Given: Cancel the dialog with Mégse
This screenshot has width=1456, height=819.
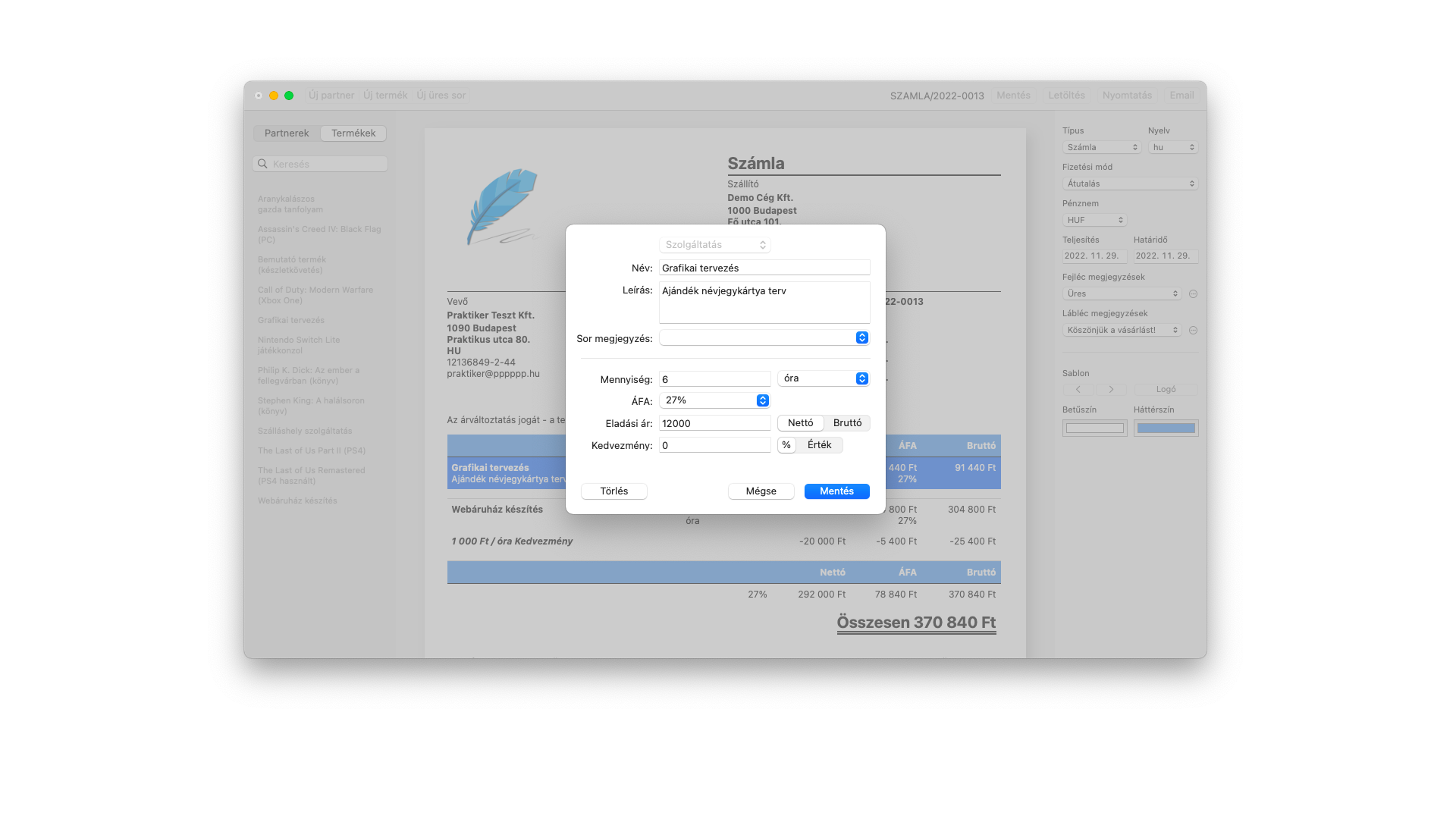Looking at the screenshot, I should pos(761,491).
